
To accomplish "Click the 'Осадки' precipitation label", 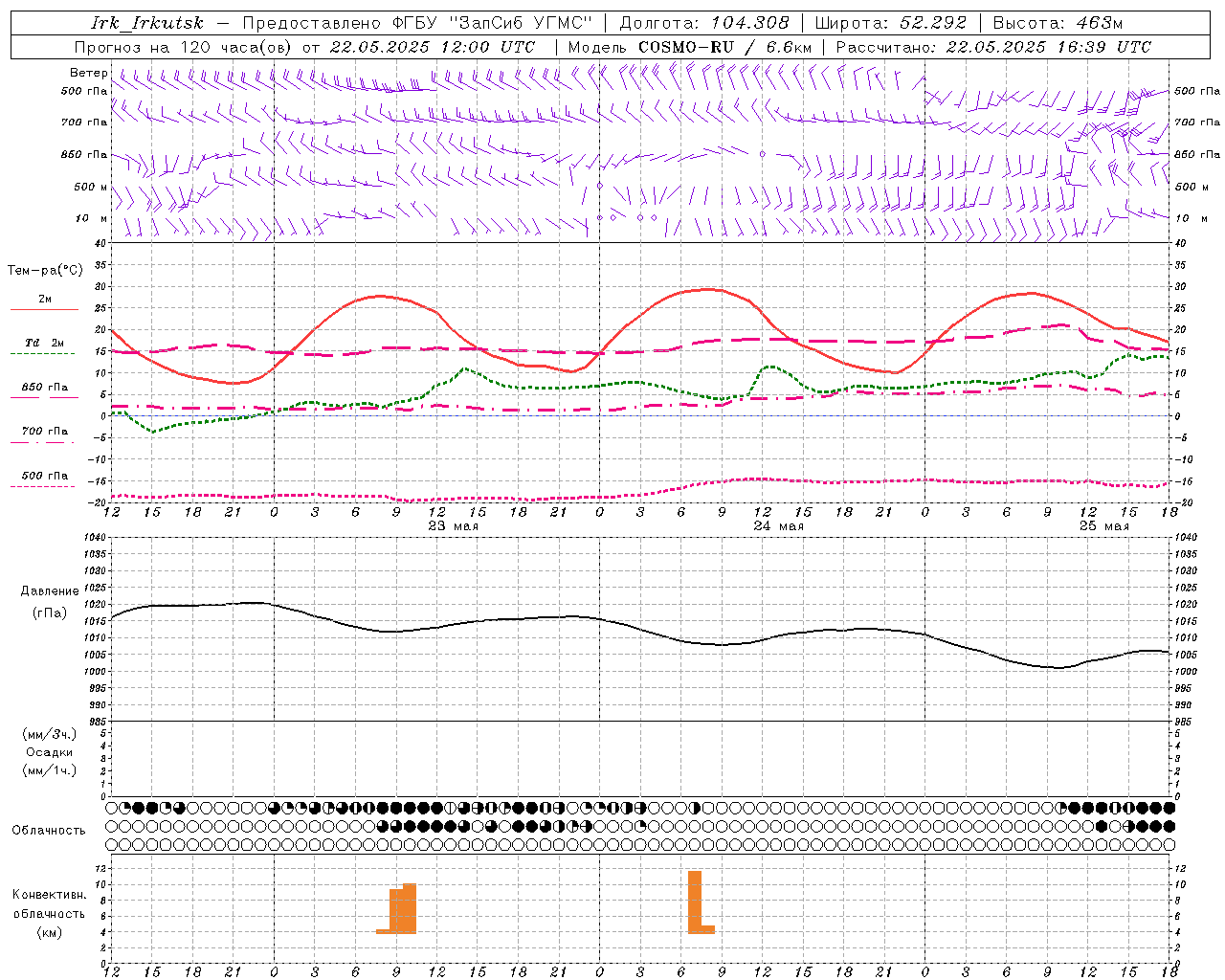I will (50, 752).
